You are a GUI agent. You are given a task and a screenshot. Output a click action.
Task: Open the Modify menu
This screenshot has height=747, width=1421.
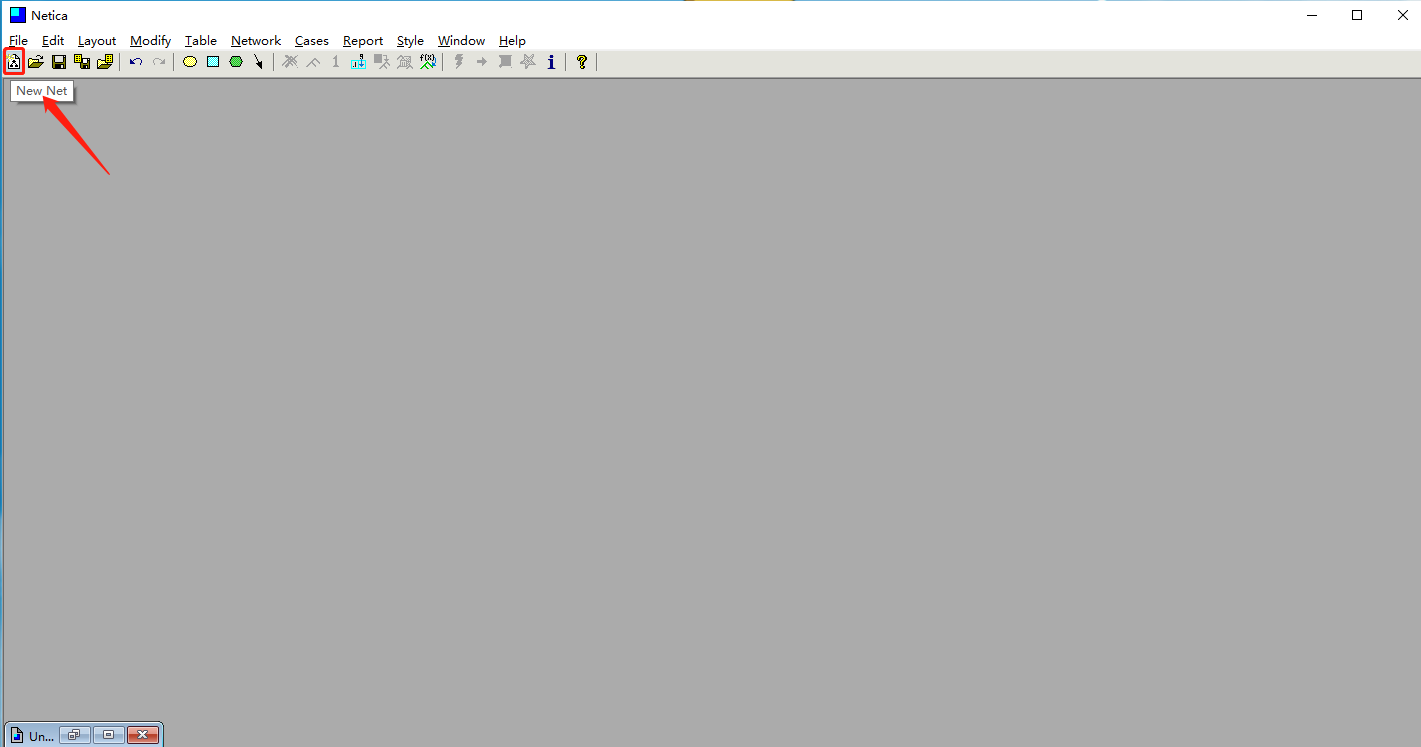tap(151, 41)
